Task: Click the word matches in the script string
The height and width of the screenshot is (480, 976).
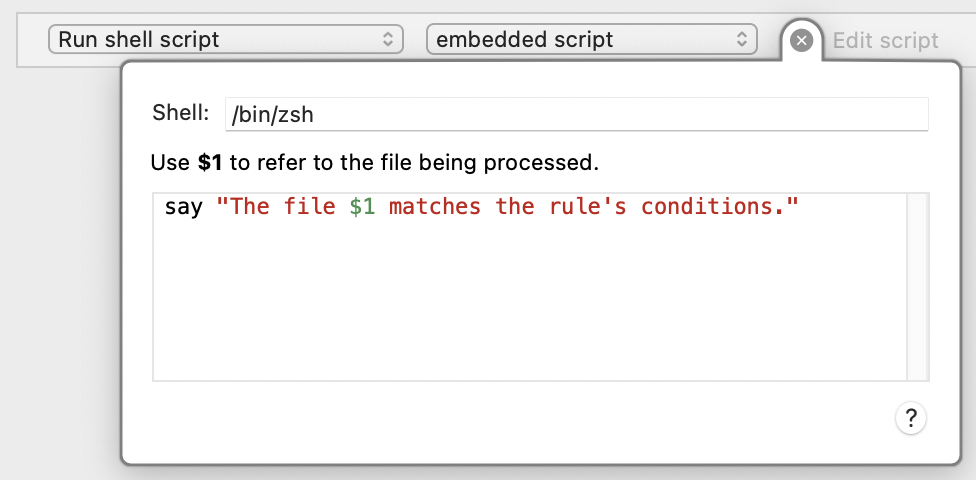Action: [x=435, y=206]
